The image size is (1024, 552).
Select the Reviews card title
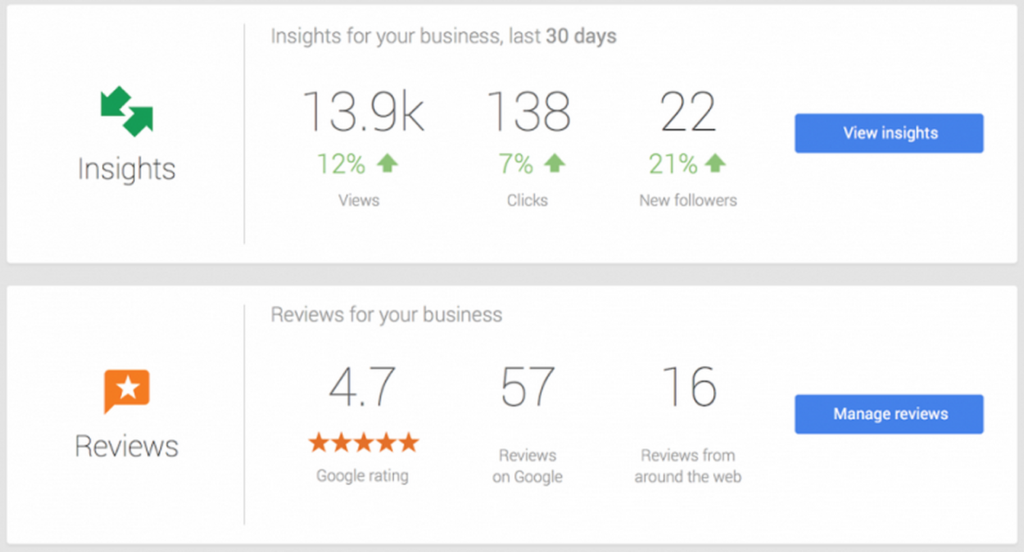[x=127, y=447]
